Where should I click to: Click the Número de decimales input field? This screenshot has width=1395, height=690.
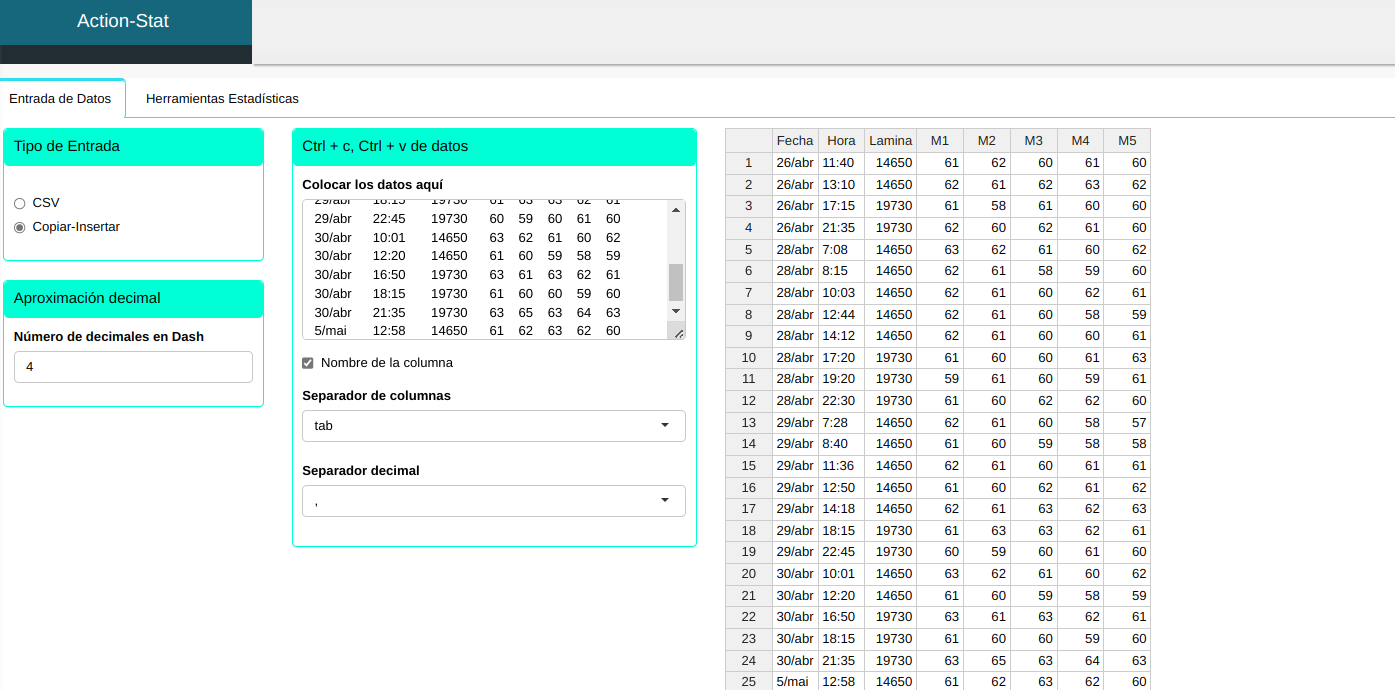pyautogui.click(x=133, y=367)
